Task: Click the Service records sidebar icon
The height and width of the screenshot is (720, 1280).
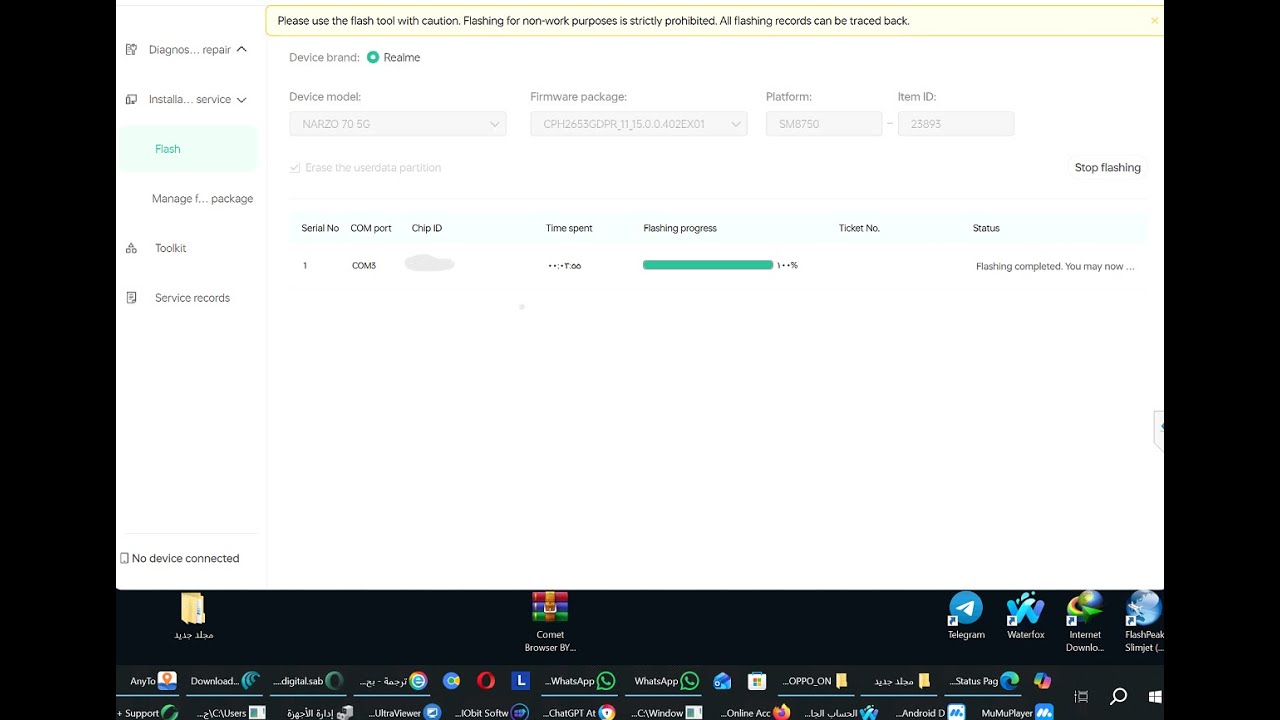Action: pyautogui.click(x=131, y=298)
